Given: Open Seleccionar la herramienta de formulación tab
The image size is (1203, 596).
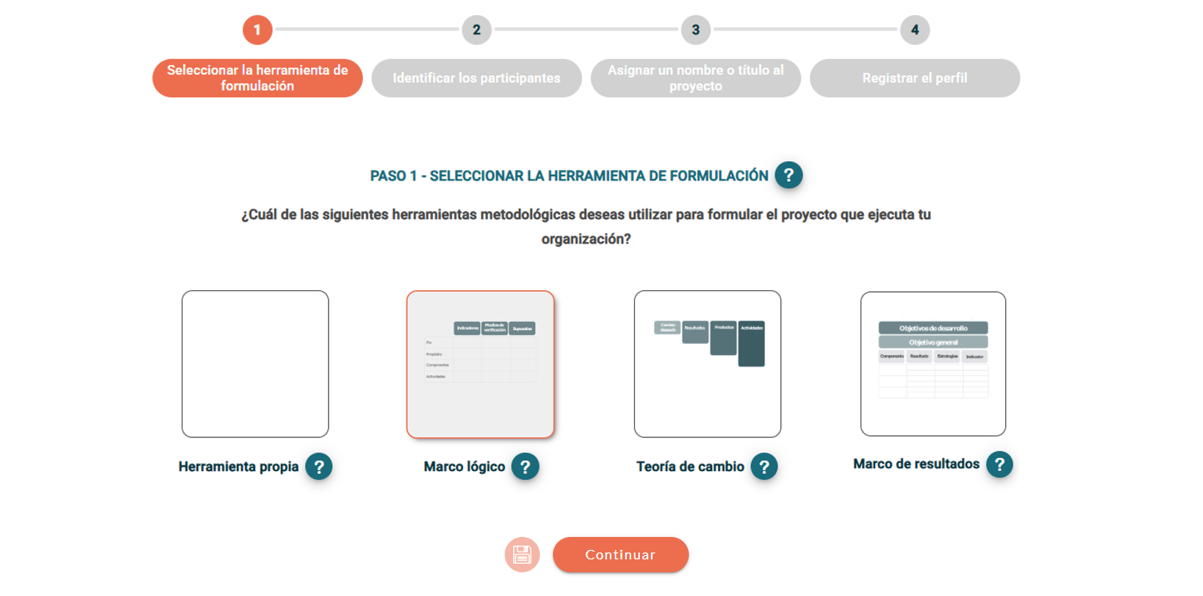Looking at the screenshot, I should tap(257, 78).
